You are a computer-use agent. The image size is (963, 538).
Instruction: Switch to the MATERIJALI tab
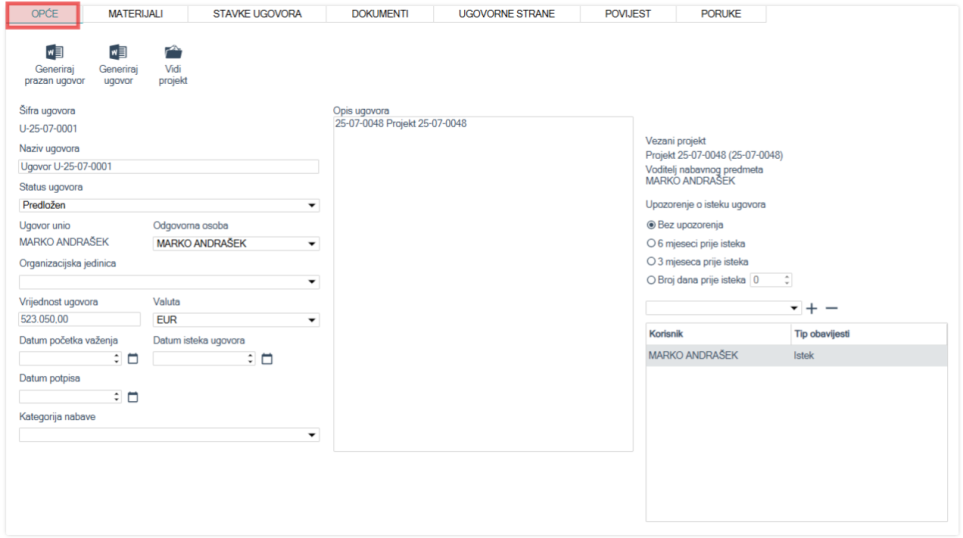point(135,14)
